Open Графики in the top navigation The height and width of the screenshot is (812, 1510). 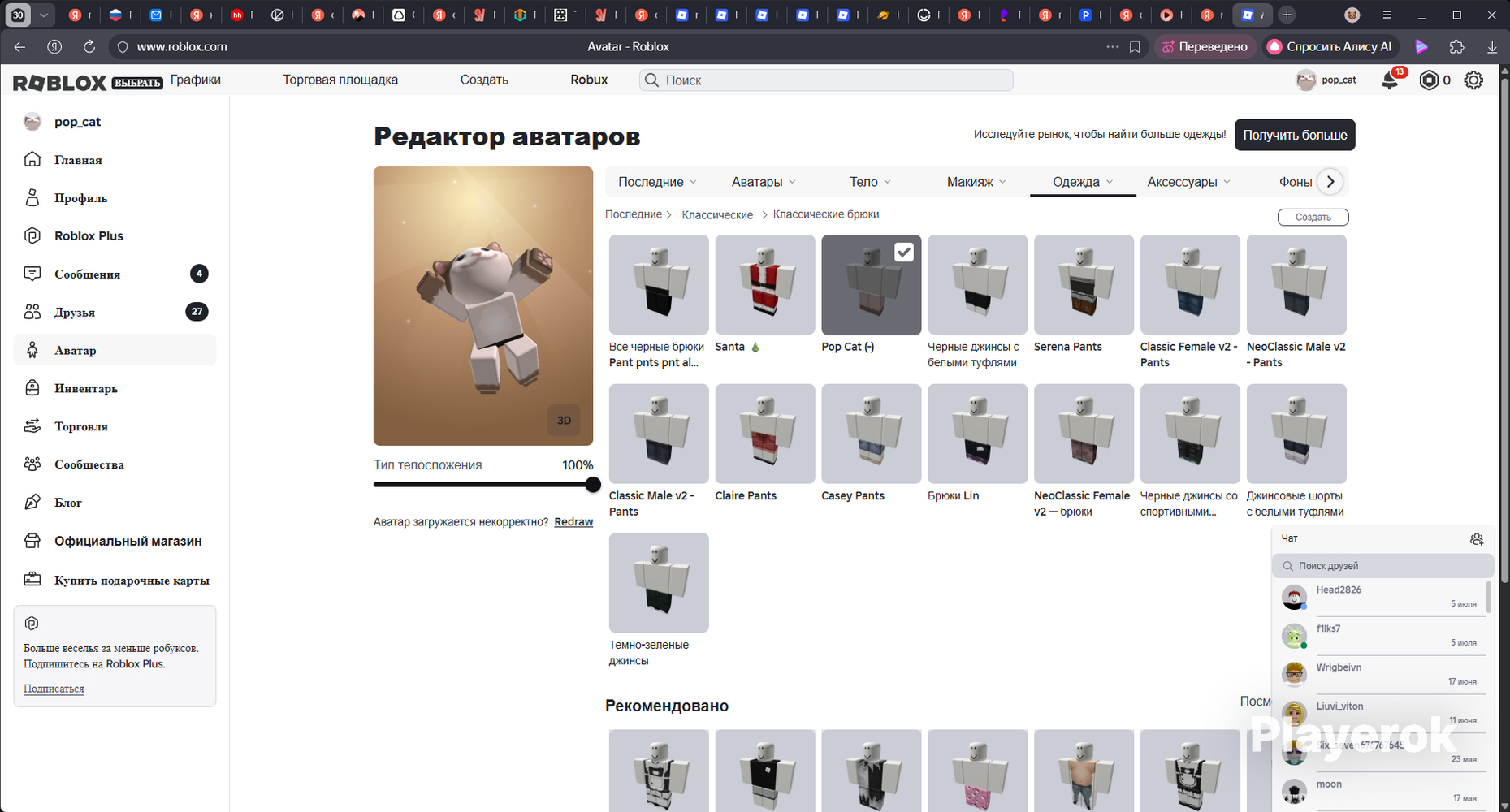pos(196,80)
